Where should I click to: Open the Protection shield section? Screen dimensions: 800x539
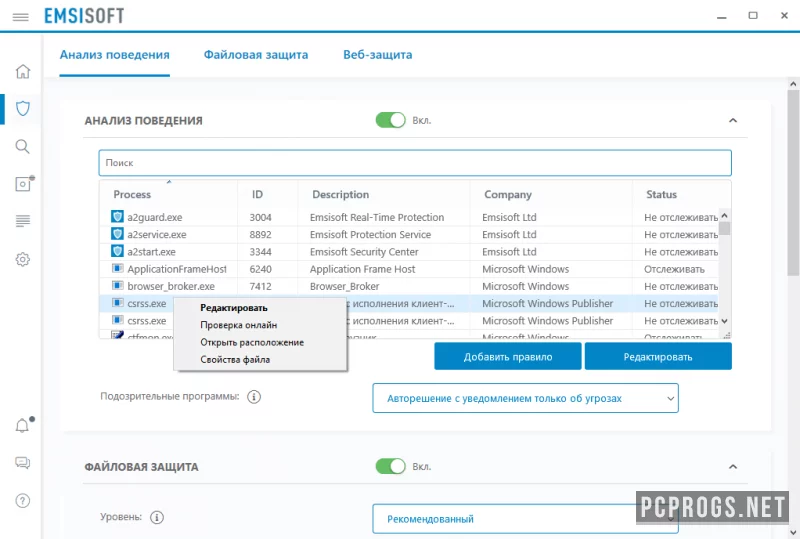tap(22, 109)
